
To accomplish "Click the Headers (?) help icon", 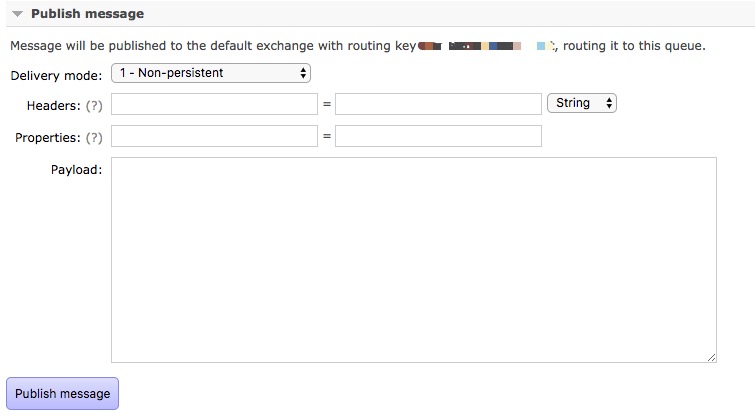I will (94, 105).
